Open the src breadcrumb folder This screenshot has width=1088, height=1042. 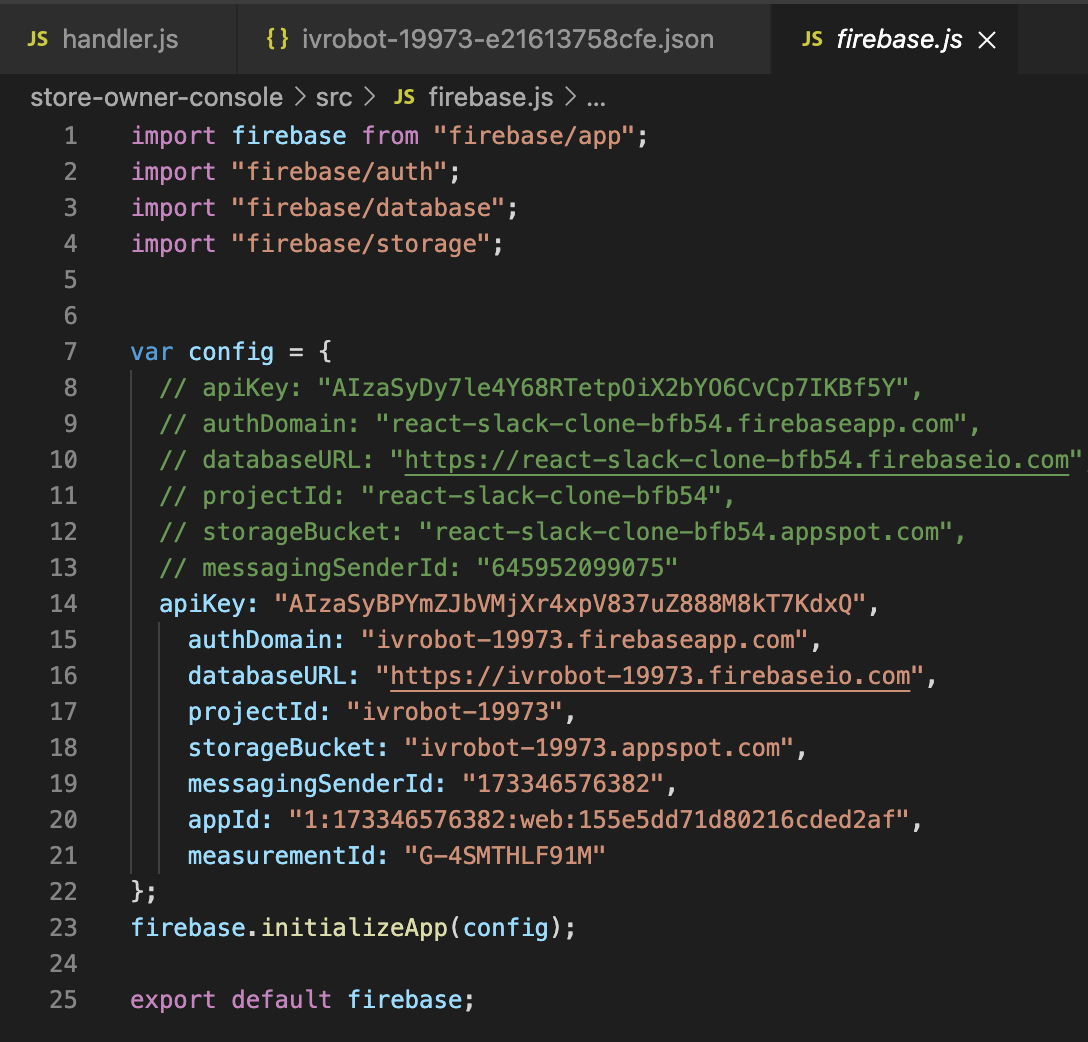tap(334, 97)
